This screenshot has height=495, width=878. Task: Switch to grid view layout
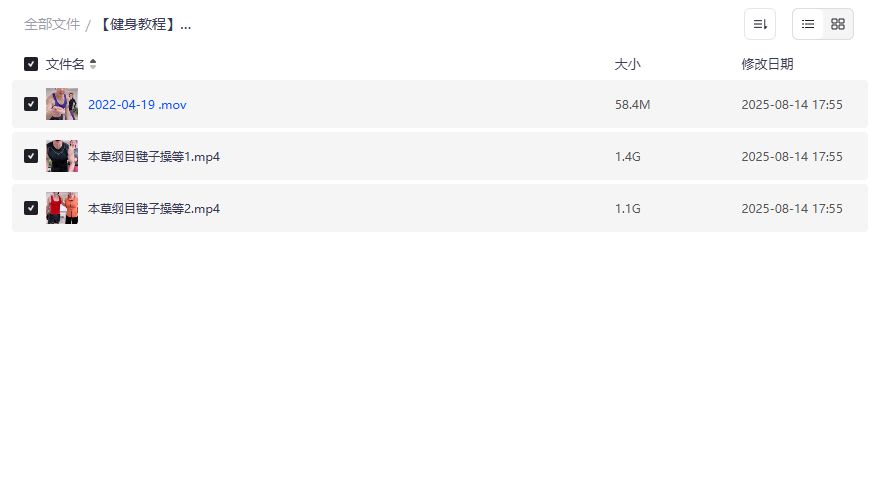pyautogui.click(x=838, y=24)
